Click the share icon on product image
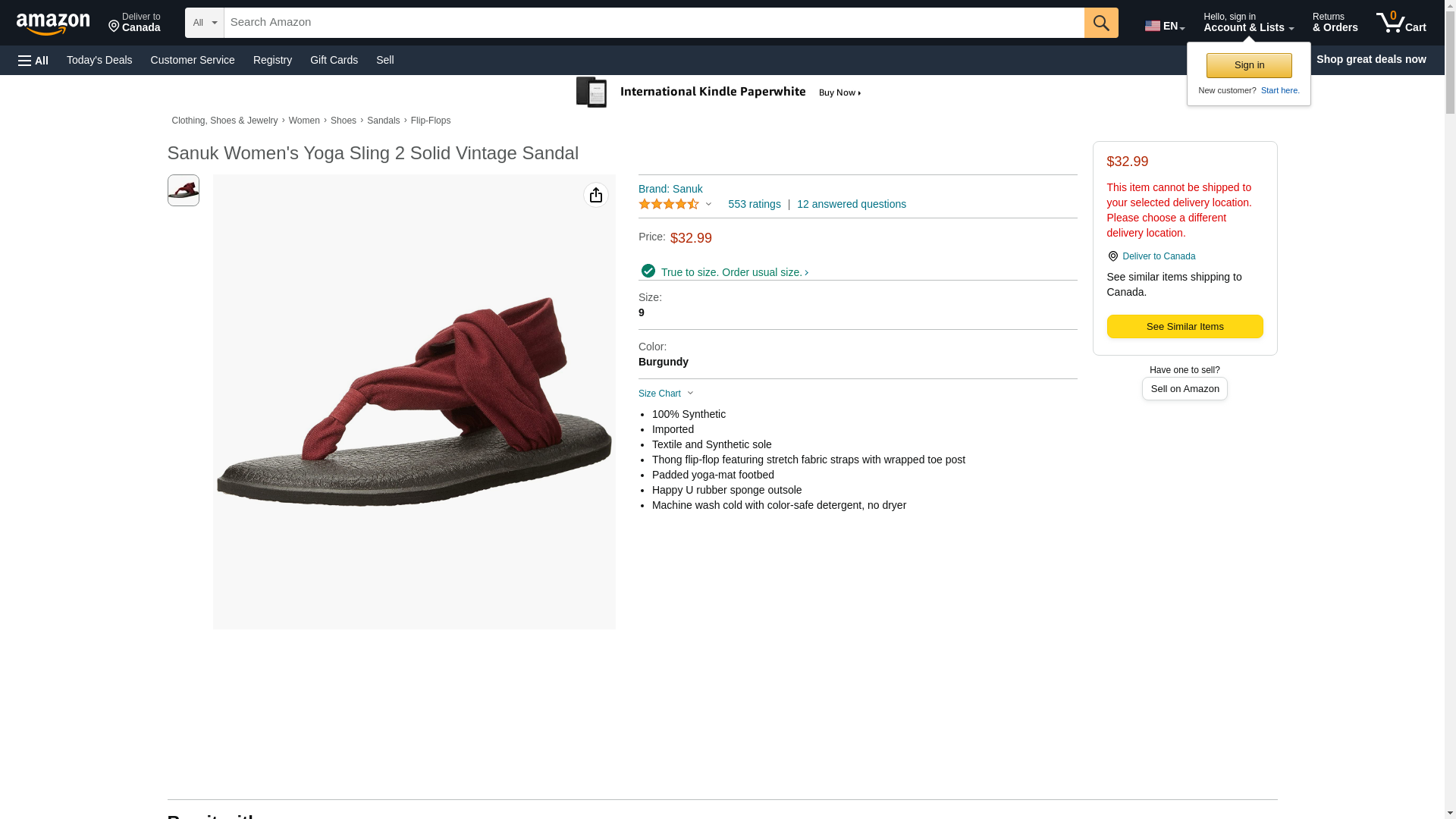The width and height of the screenshot is (1456, 819). pos(596,195)
